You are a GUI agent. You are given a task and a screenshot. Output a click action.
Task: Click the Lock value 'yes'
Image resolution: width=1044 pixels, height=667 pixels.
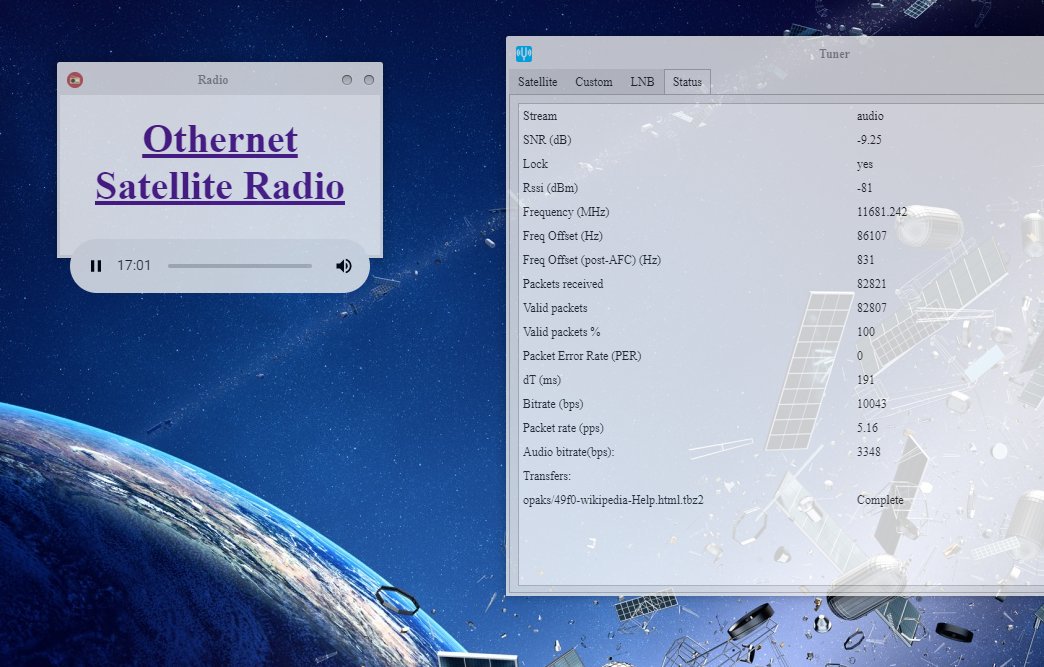[x=865, y=164]
